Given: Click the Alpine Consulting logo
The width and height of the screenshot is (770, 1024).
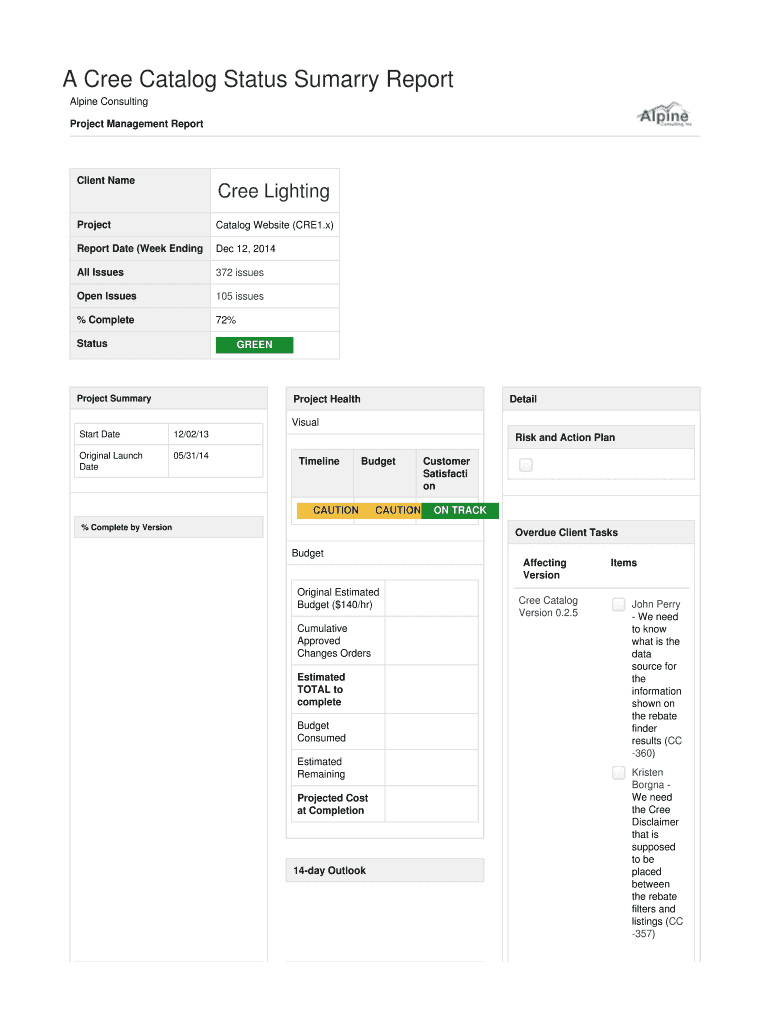Looking at the screenshot, I should point(664,114).
